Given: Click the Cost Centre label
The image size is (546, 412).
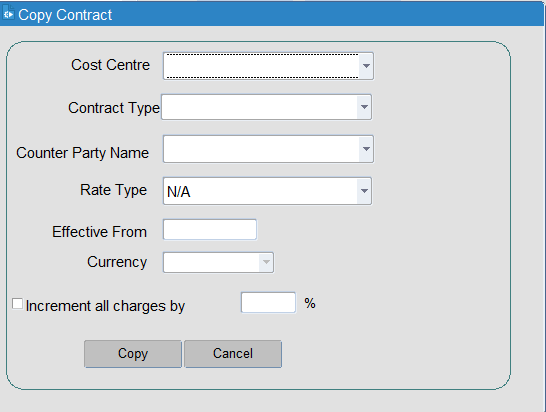Looking at the screenshot, I should pos(110,65).
